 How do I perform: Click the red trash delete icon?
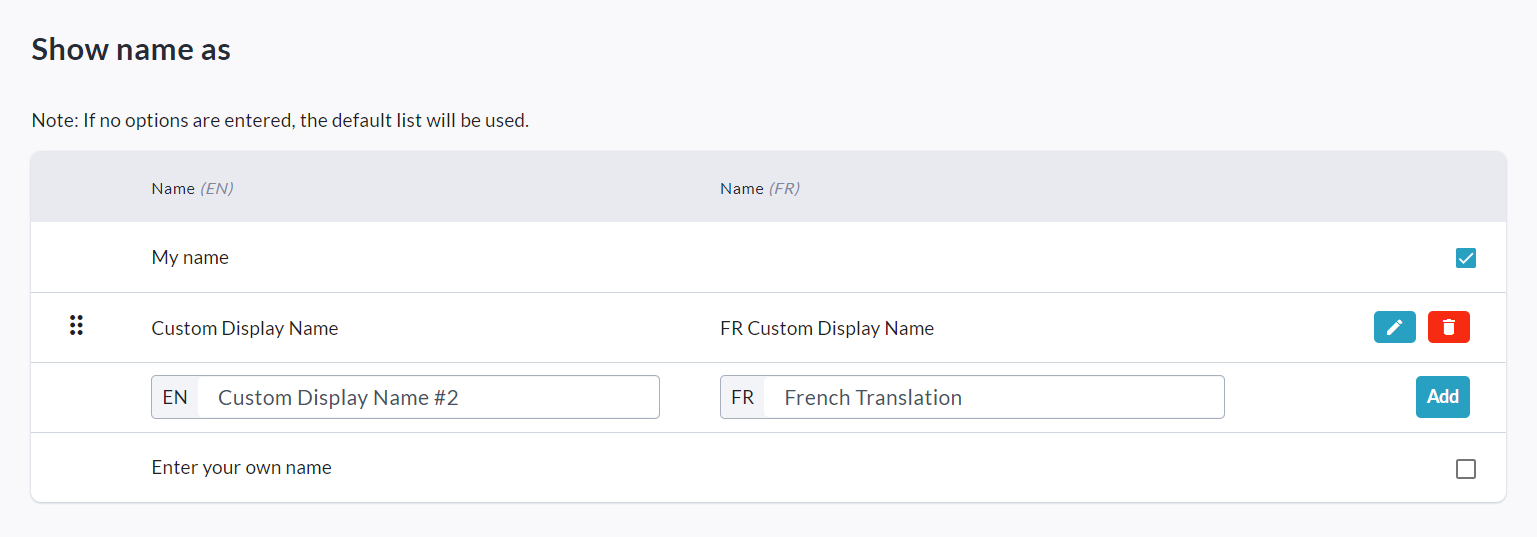[x=1448, y=327]
